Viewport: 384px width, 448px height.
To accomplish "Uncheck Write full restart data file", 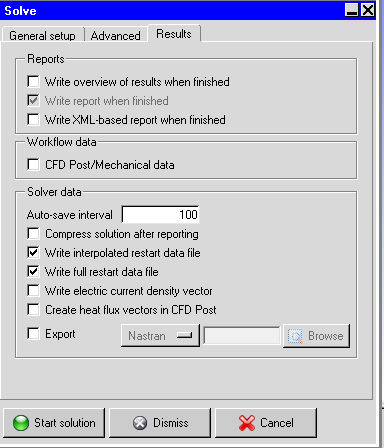I will tap(33, 272).
